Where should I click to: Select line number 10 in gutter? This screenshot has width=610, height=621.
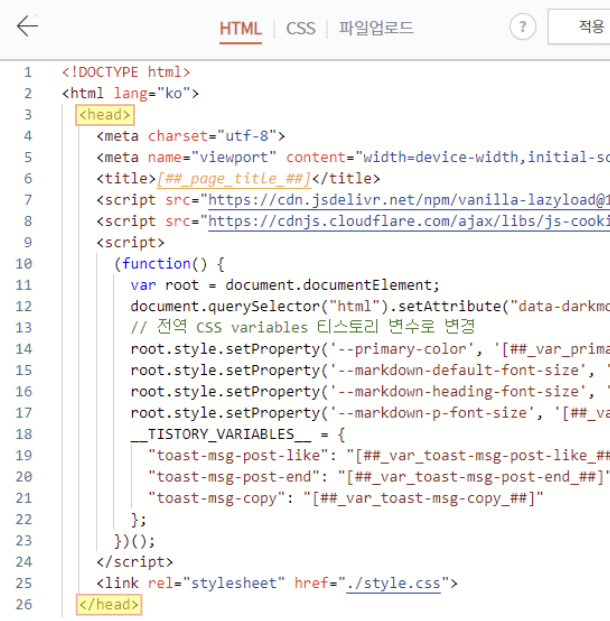(x=24, y=264)
